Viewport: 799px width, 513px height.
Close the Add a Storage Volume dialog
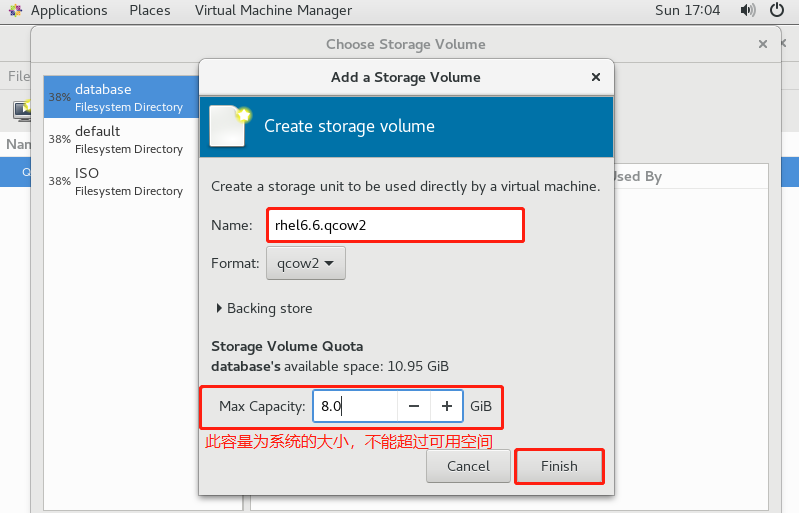[x=596, y=77]
